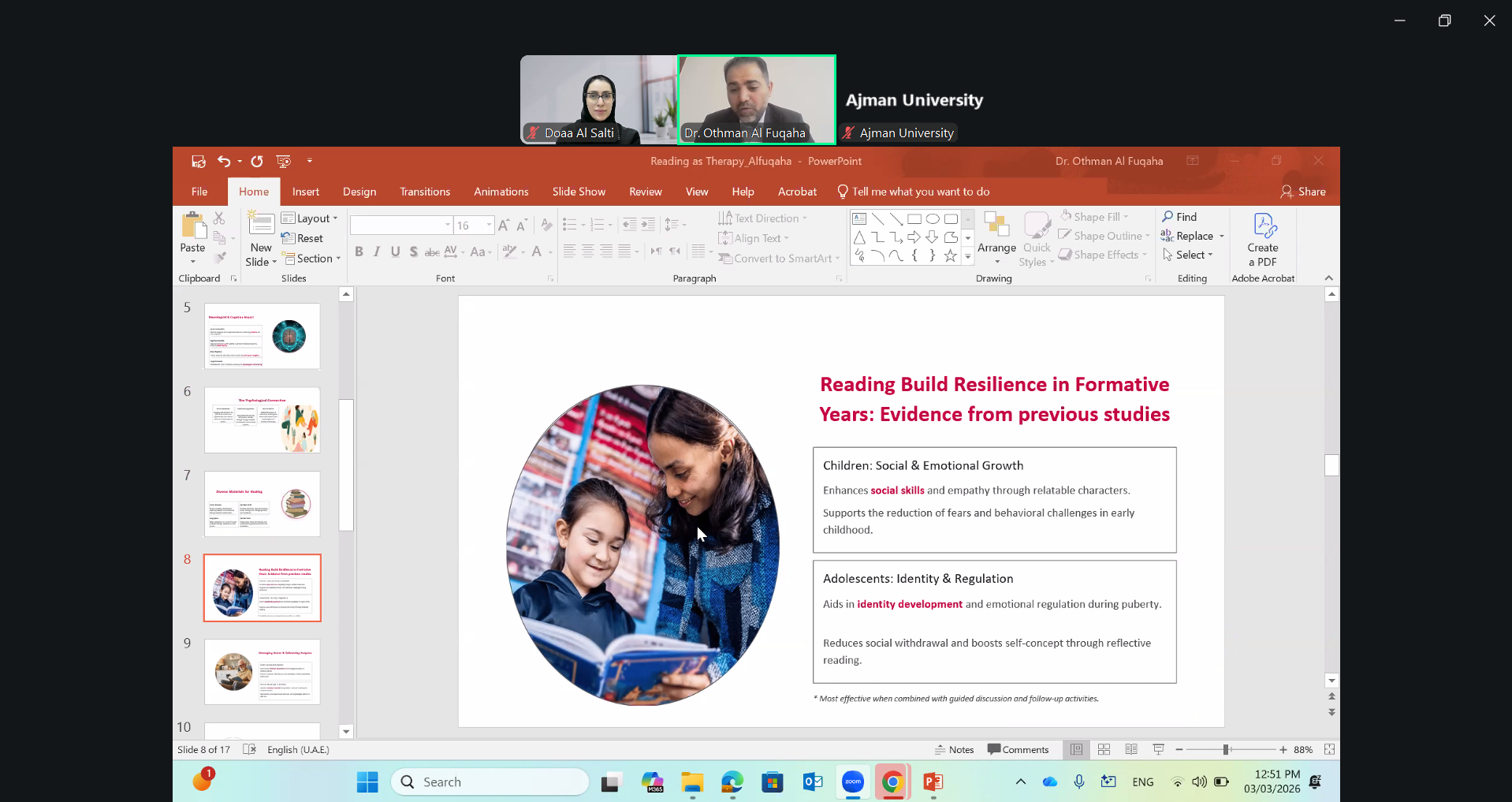1512x802 pixels.
Task: Click the Save icon in title bar
Action: 198,161
